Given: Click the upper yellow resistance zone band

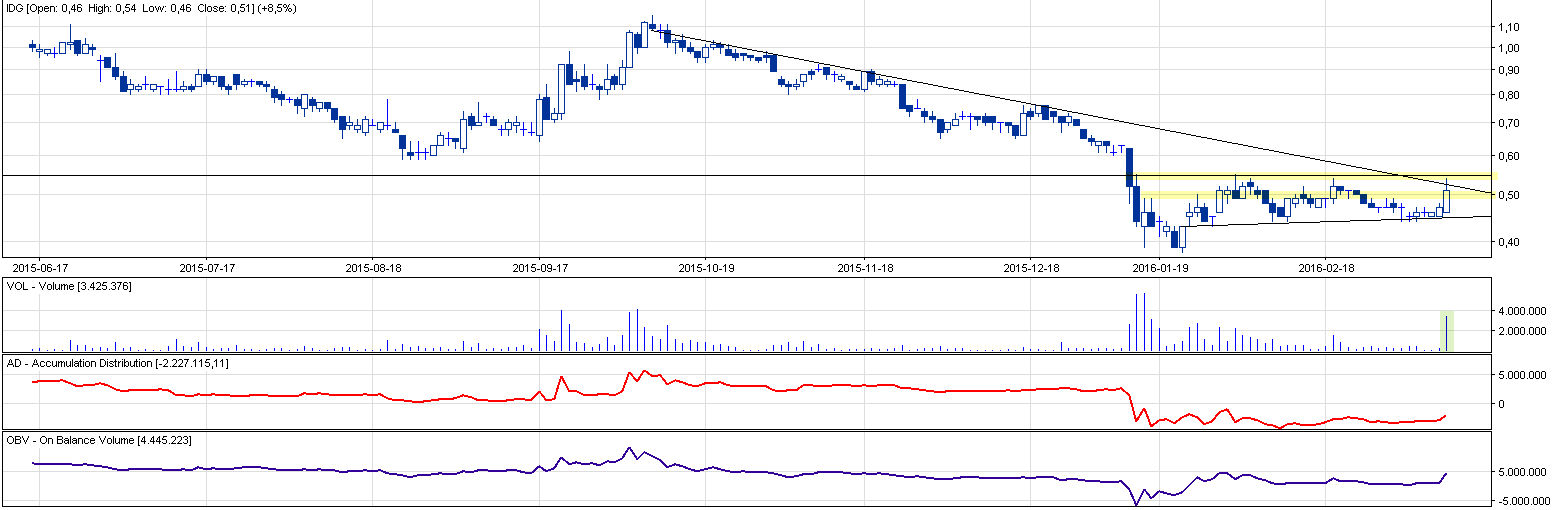Looking at the screenshot, I should (1300, 176).
